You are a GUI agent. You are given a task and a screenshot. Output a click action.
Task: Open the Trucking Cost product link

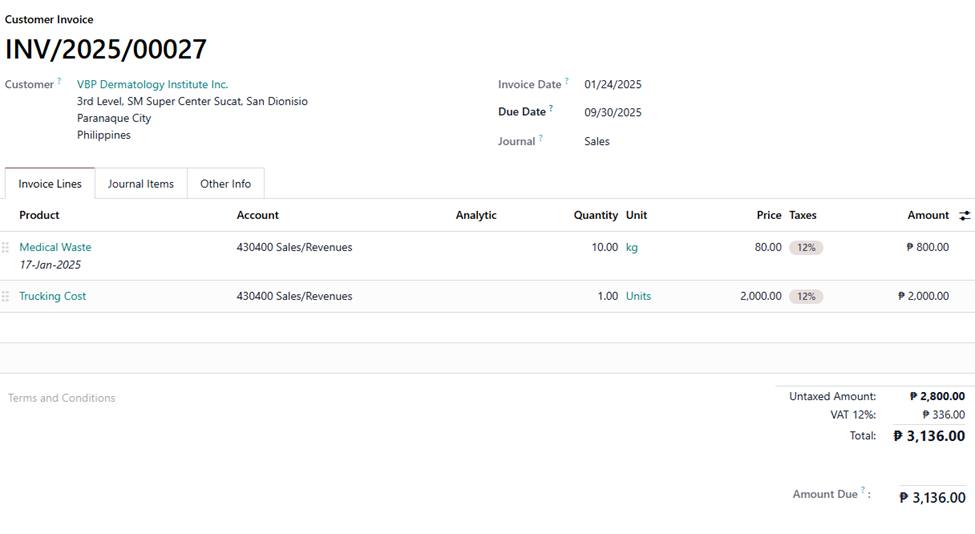click(53, 296)
